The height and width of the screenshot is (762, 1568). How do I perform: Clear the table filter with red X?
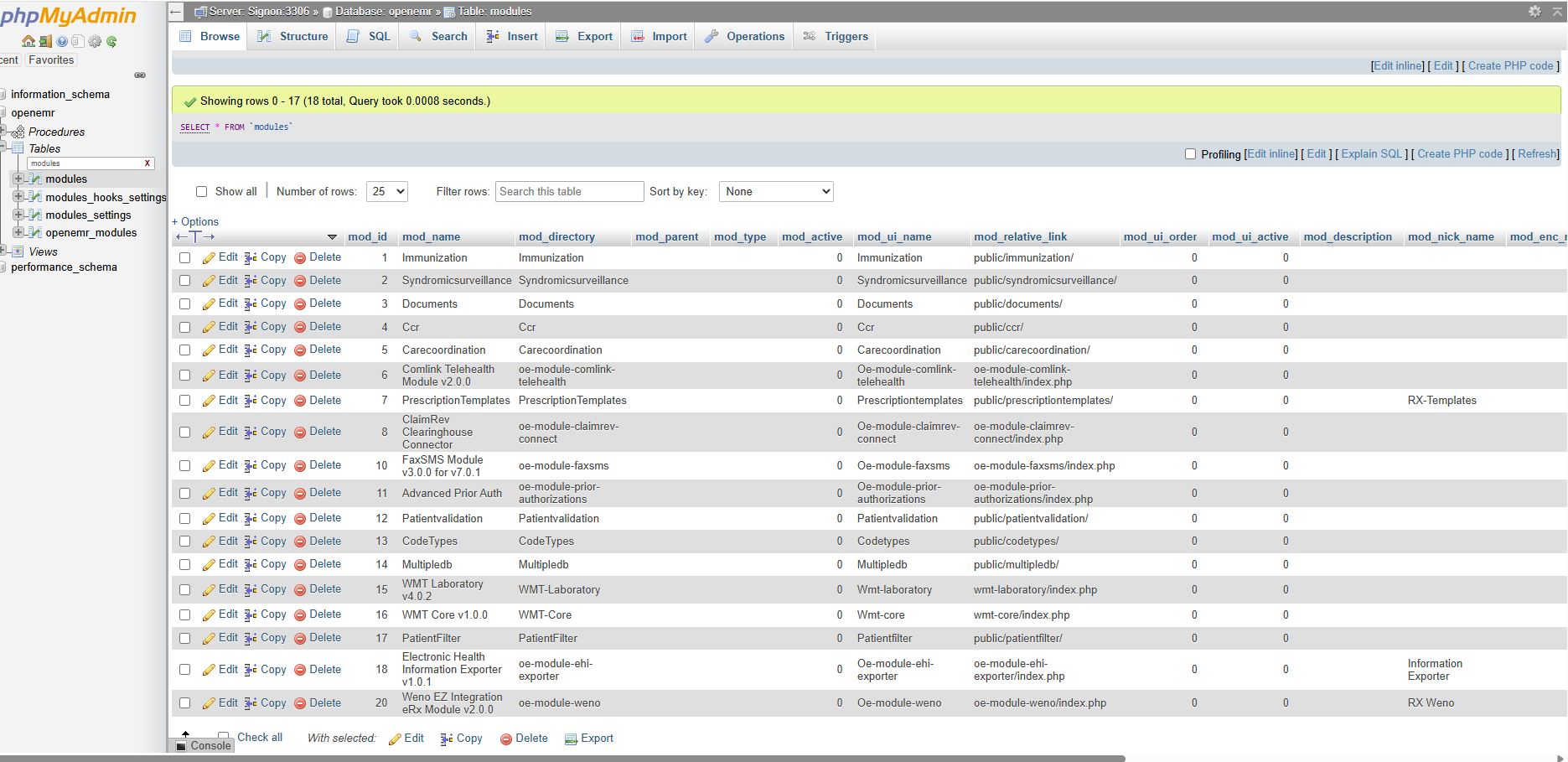(x=147, y=163)
